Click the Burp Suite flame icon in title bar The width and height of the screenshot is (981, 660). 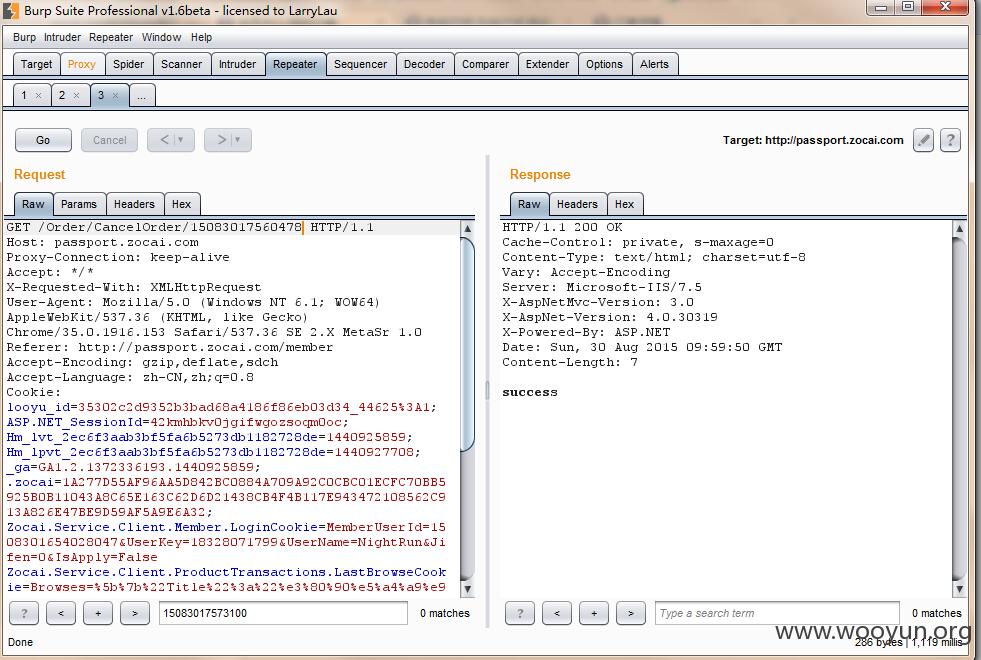tap(11, 11)
